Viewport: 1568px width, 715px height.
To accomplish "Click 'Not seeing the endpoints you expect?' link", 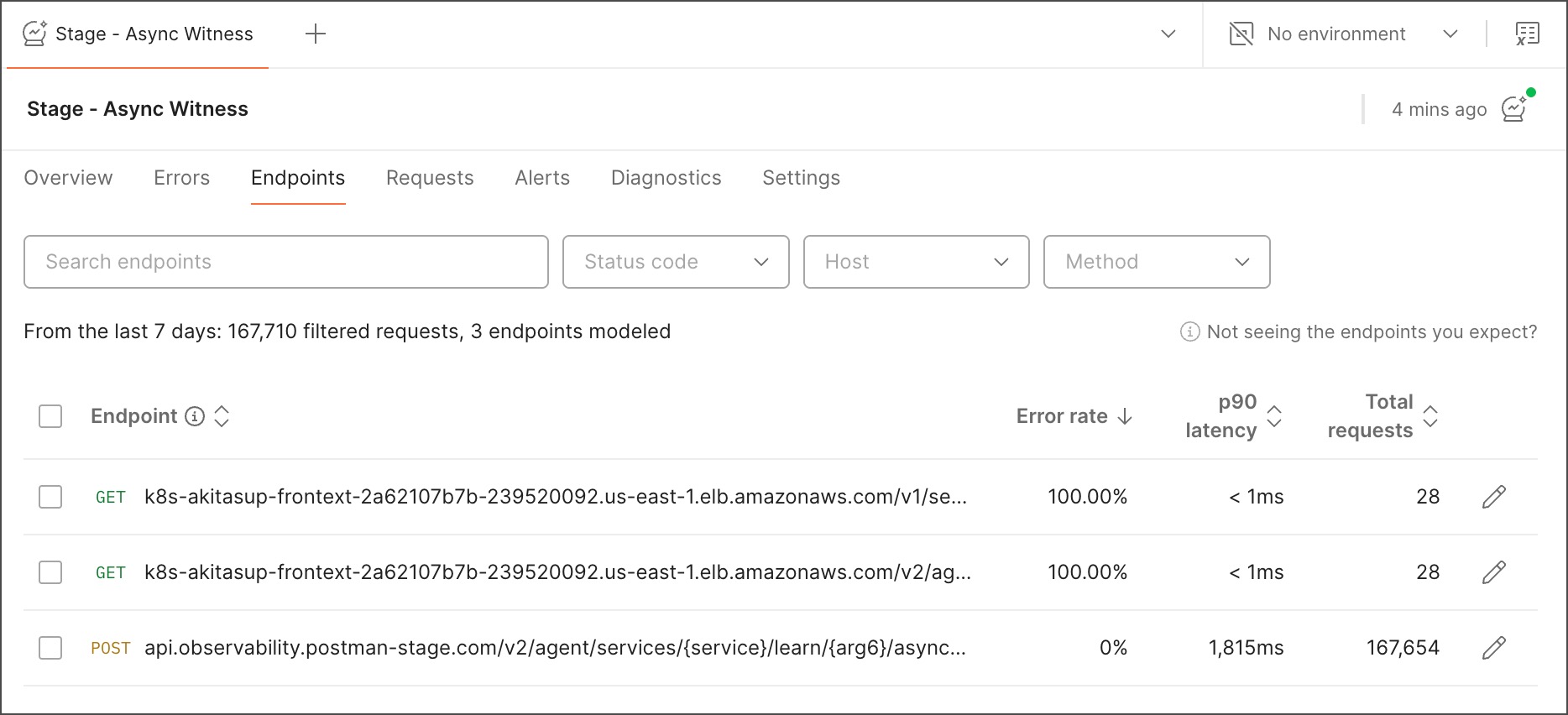I will tap(1371, 332).
